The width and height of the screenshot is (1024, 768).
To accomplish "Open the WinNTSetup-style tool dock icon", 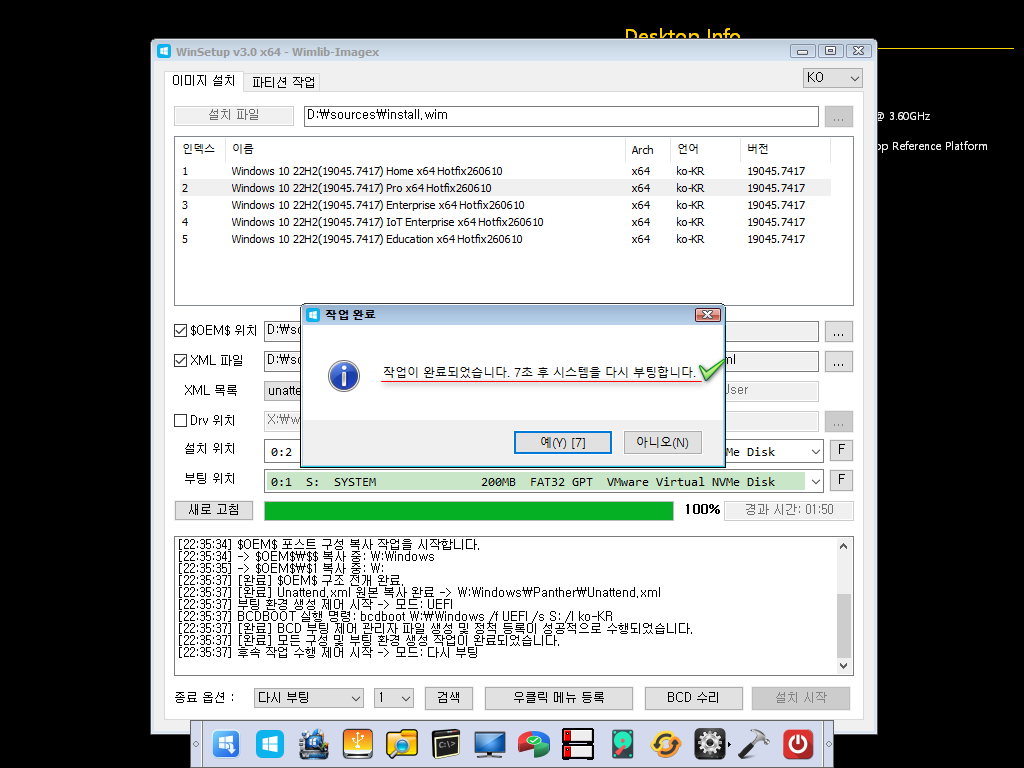I will click(313, 743).
